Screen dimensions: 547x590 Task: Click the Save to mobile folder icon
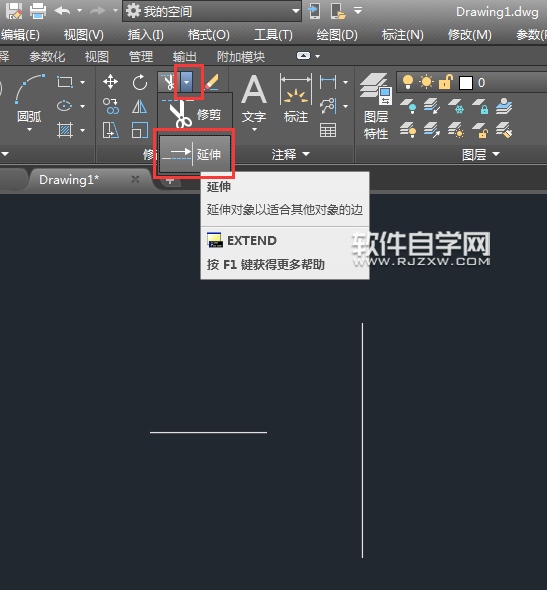(337, 11)
